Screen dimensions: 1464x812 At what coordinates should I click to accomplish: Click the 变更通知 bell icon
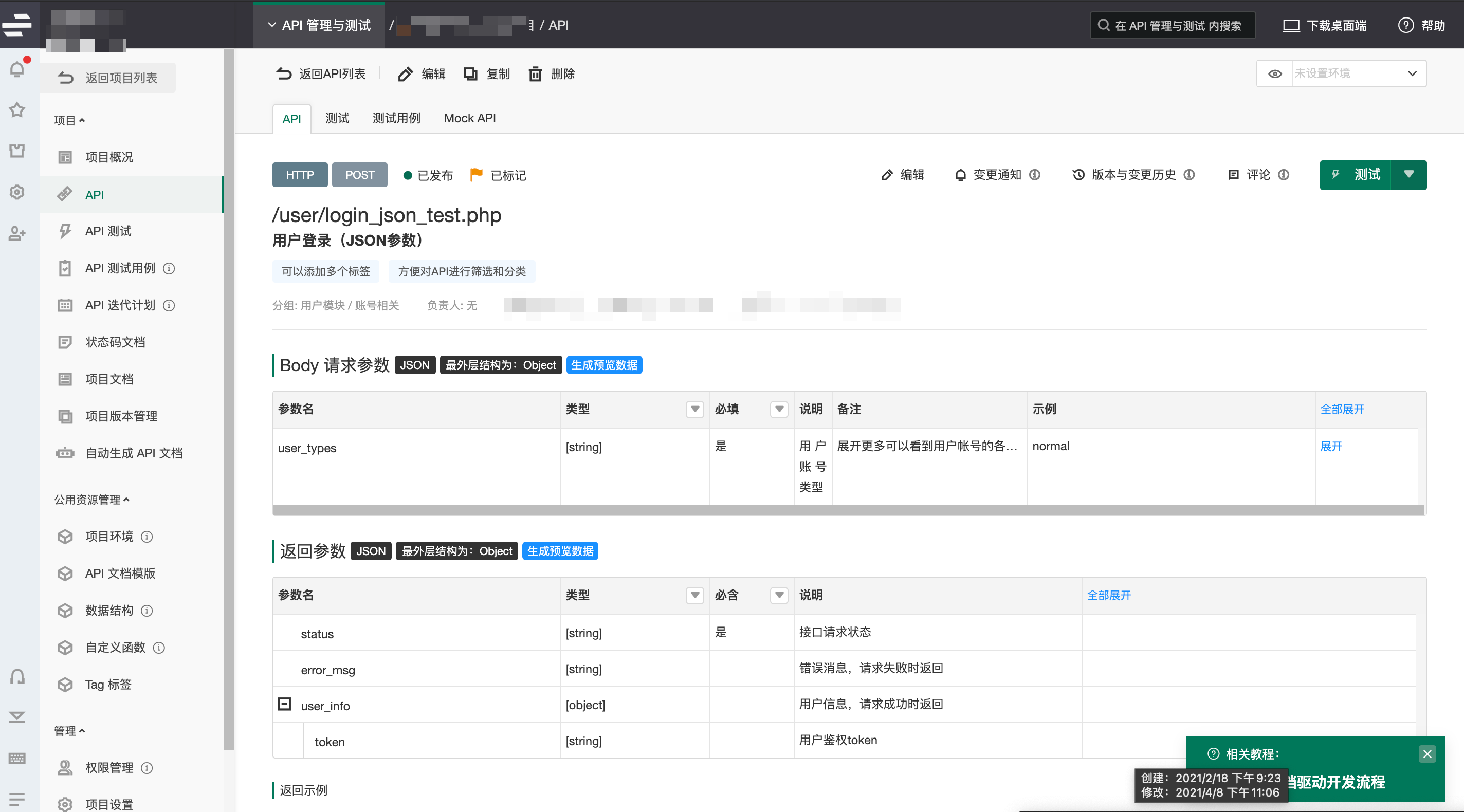pyautogui.click(x=960, y=175)
